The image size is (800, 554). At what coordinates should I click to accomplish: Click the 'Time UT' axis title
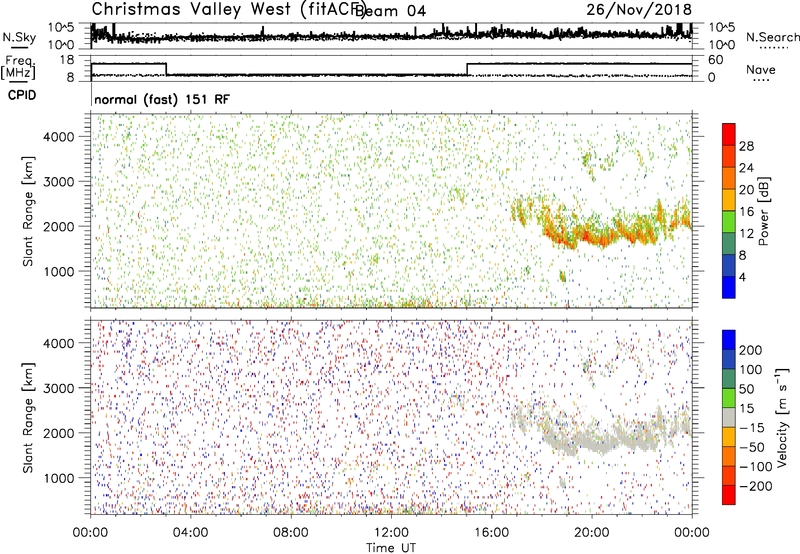pyautogui.click(x=391, y=547)
